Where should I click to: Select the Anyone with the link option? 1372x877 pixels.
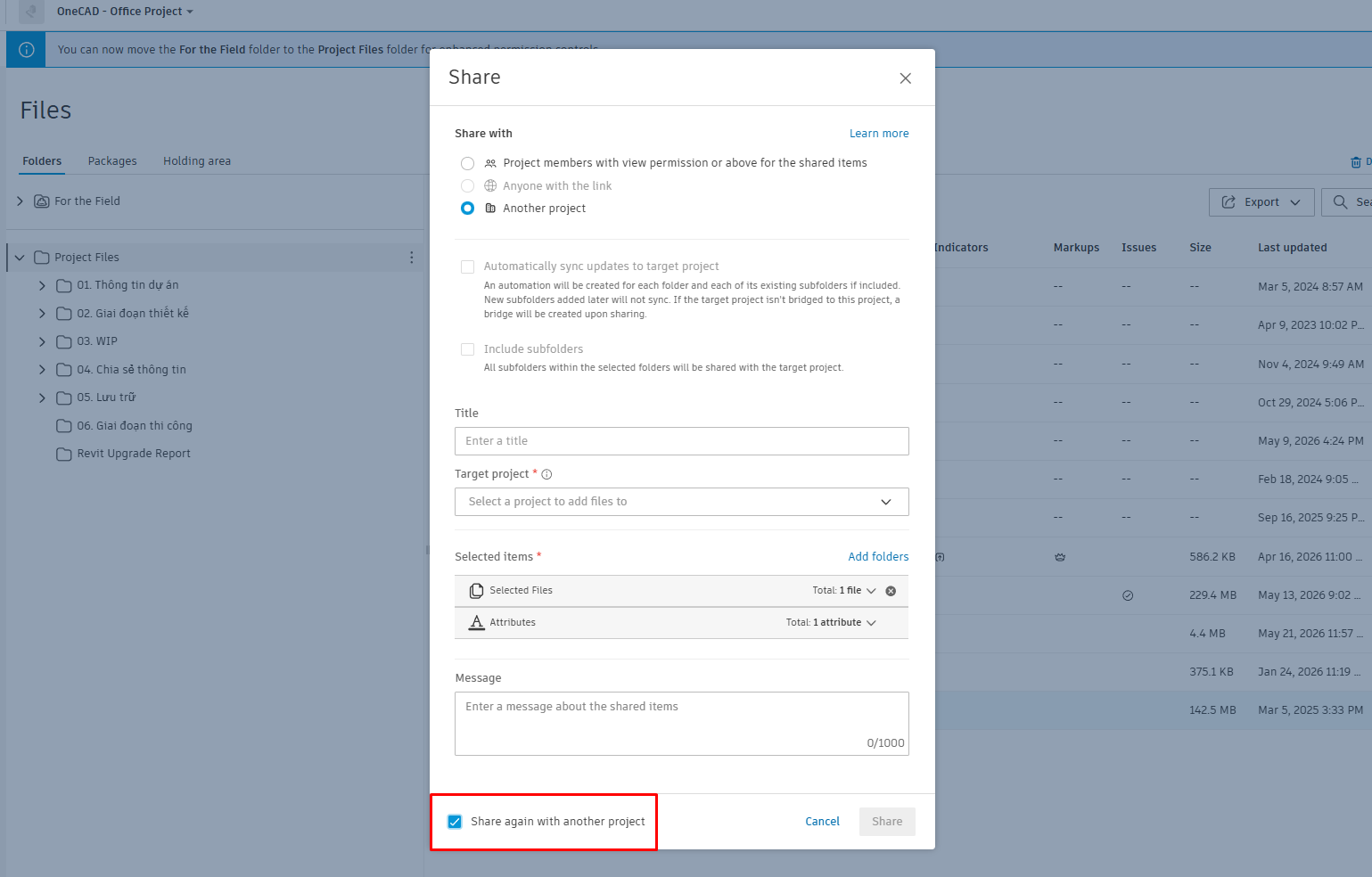pyautogui.click(x=467, y=186)
